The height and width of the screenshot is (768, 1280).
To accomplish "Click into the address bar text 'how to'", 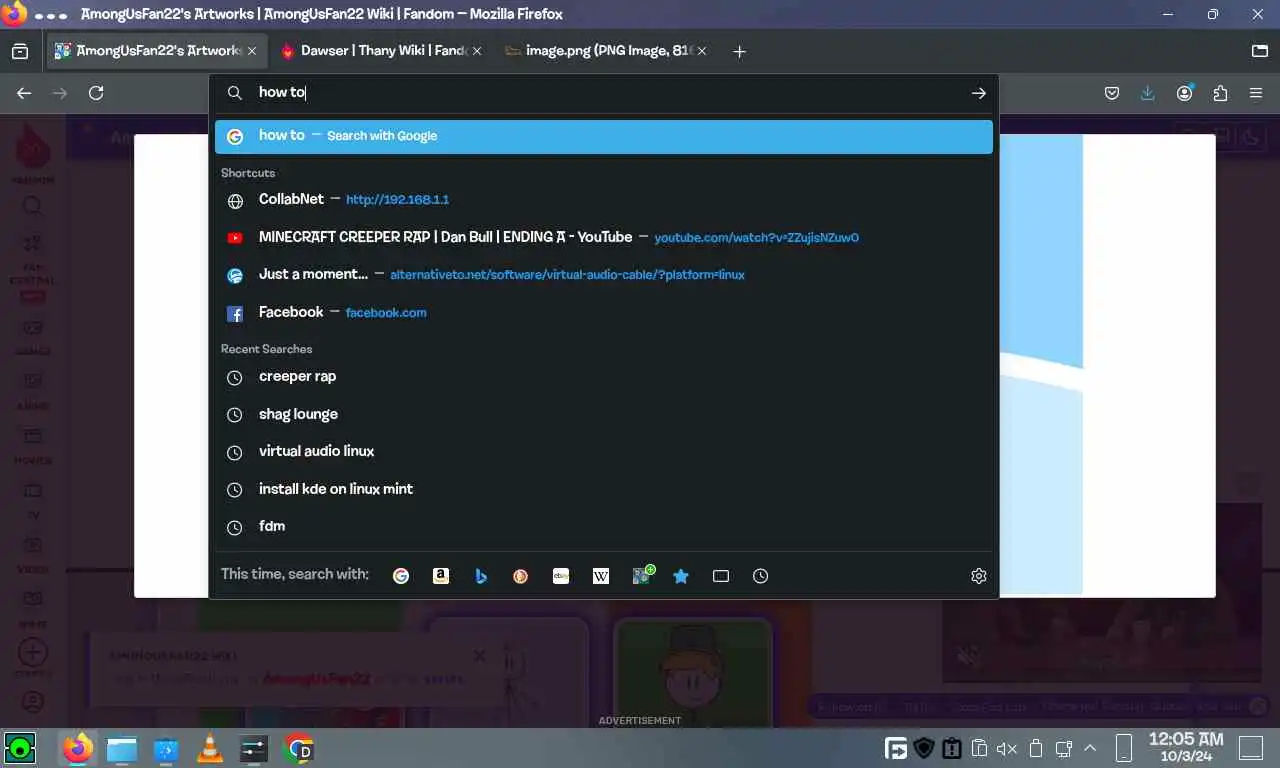I will pos(281,92).
